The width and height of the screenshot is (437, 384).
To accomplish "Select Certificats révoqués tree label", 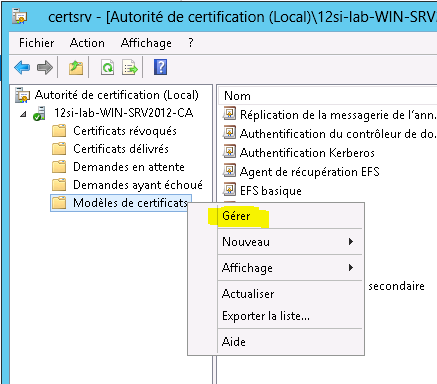I will pyautogui.click(x=125, y=131).
